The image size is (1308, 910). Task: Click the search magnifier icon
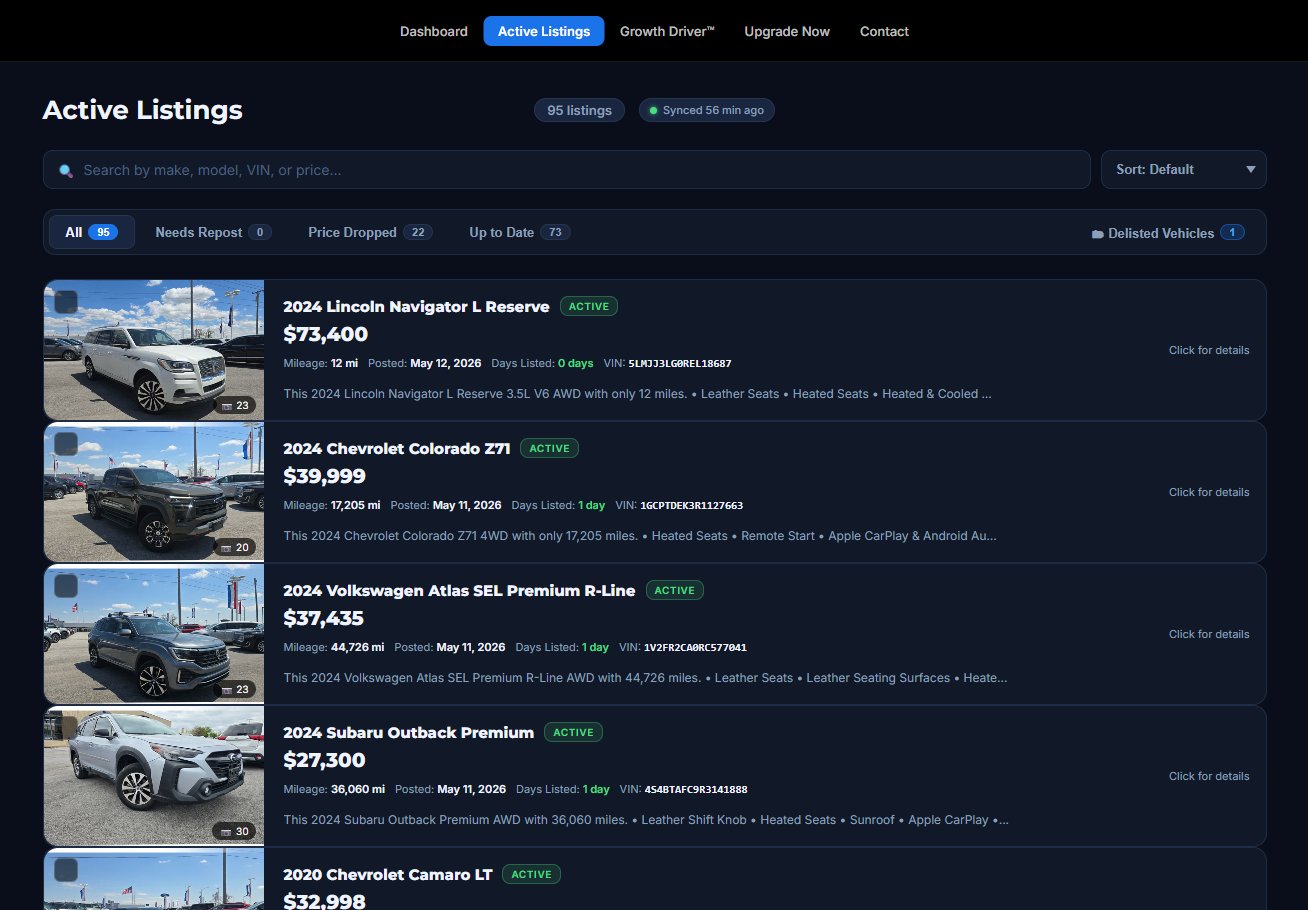pos(66,170)
